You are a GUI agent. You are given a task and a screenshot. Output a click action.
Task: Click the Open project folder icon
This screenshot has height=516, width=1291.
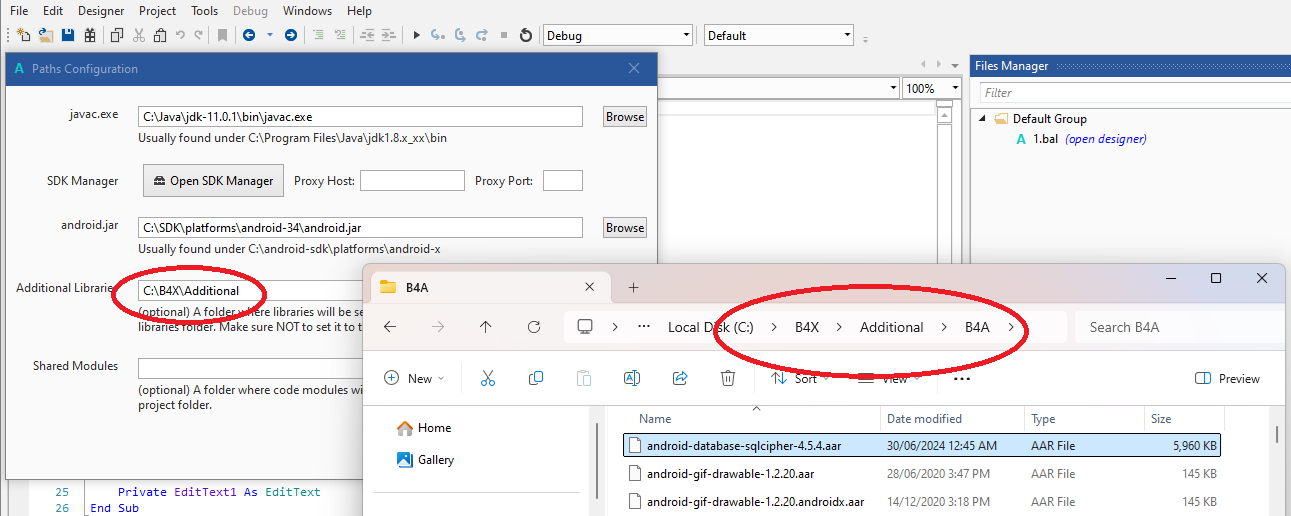[x=45, y=35]
